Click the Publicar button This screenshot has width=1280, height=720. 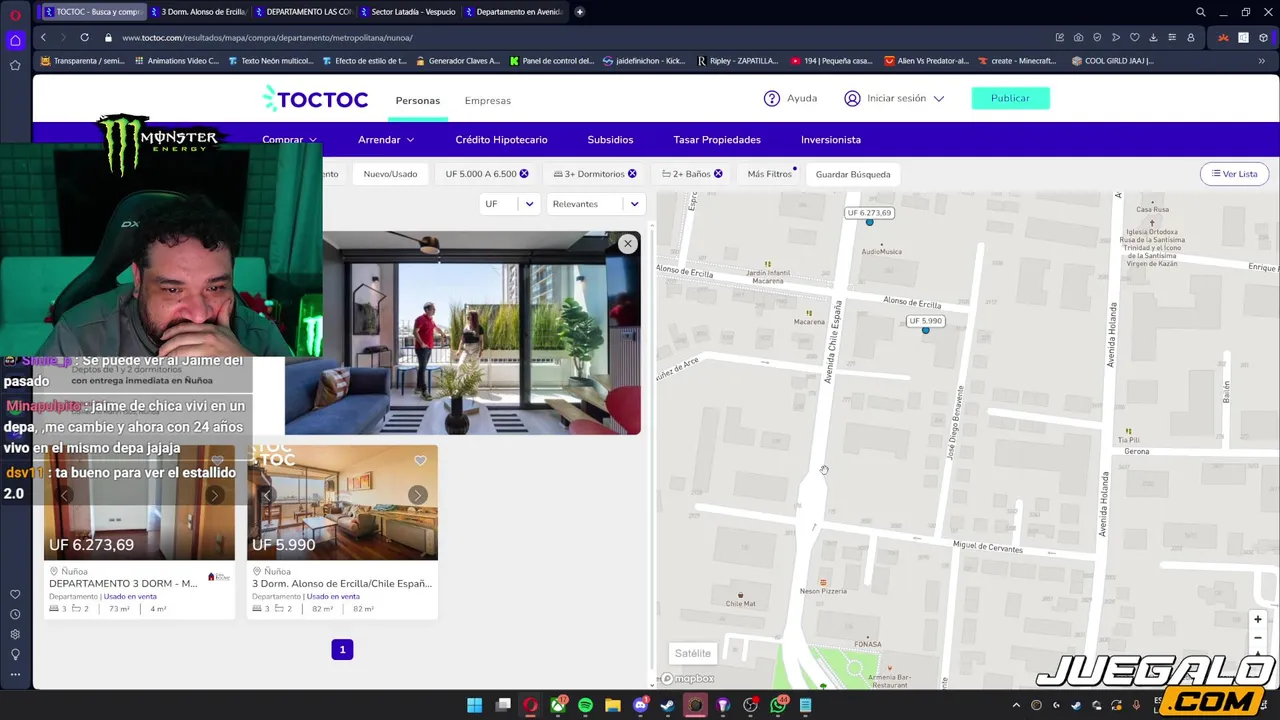[x=1010, y=98]
